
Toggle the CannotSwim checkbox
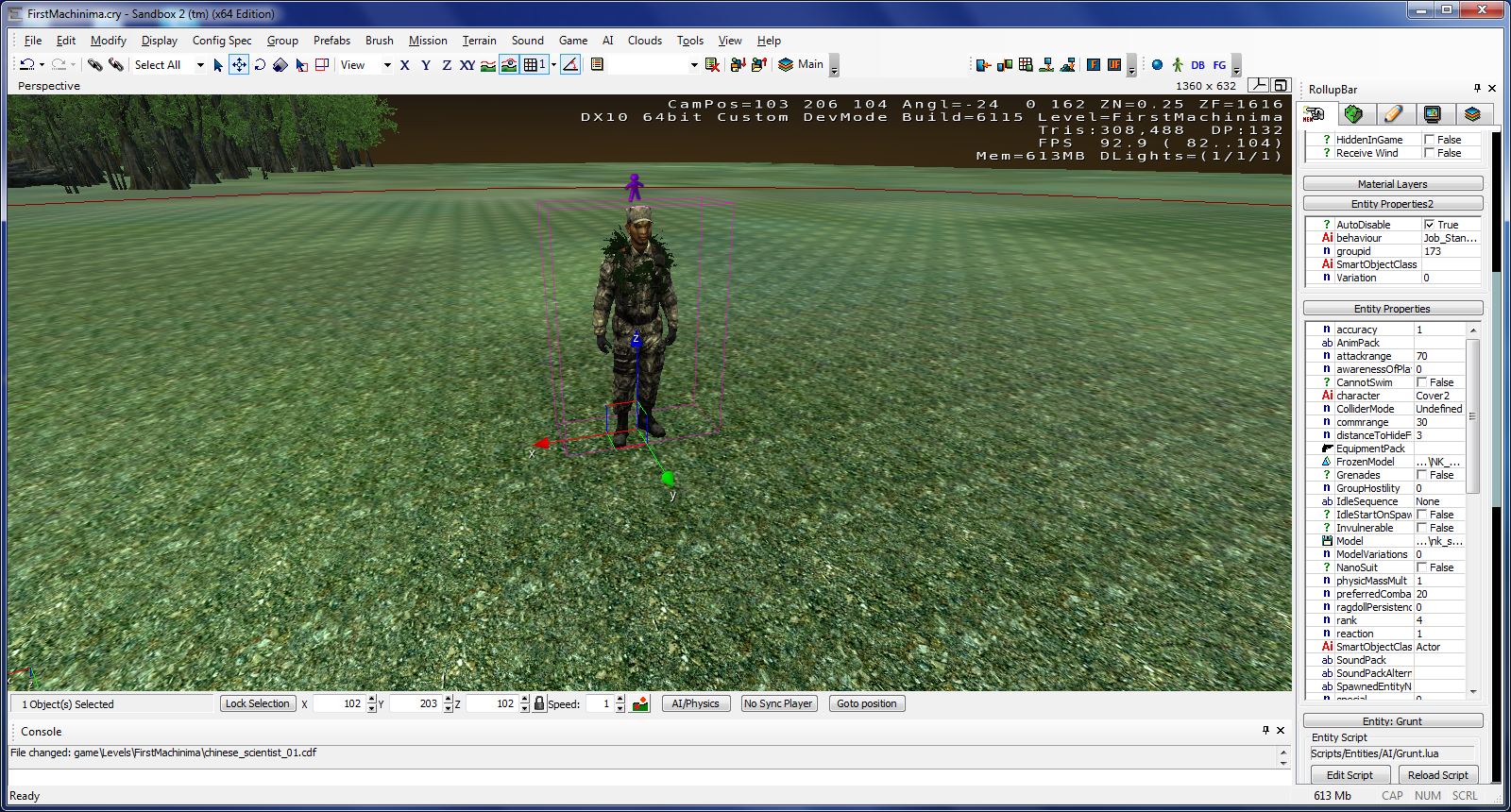(x=1421, y=382)
